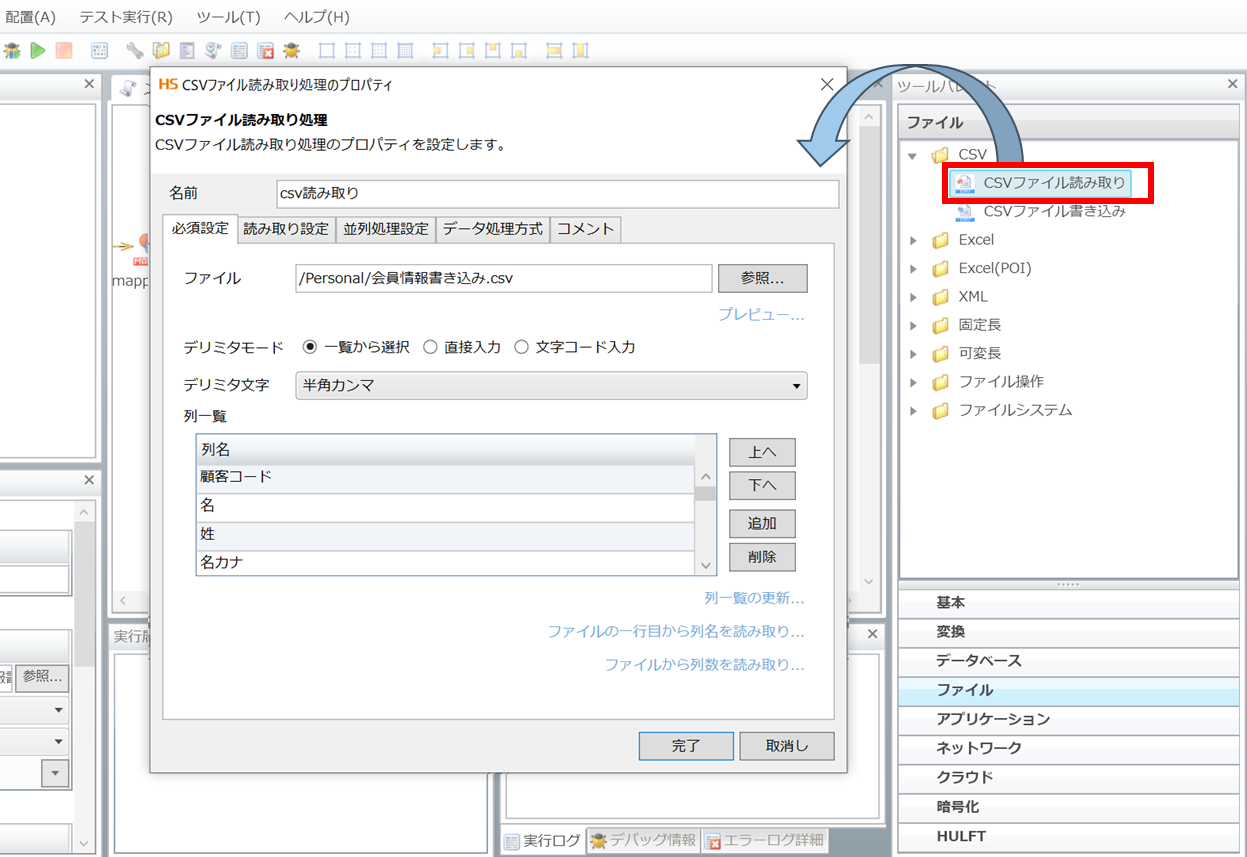Click the clock scheduler toolbar icon

tap(213, 50)
